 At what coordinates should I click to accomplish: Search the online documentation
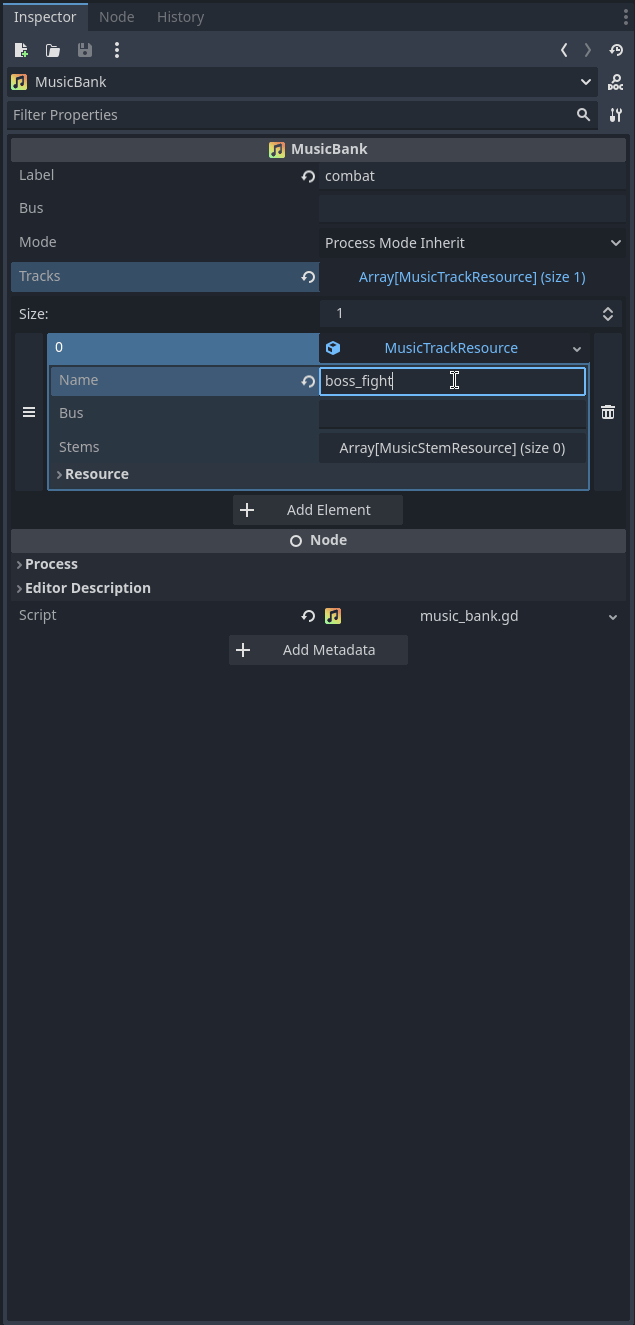pos(615,82)
